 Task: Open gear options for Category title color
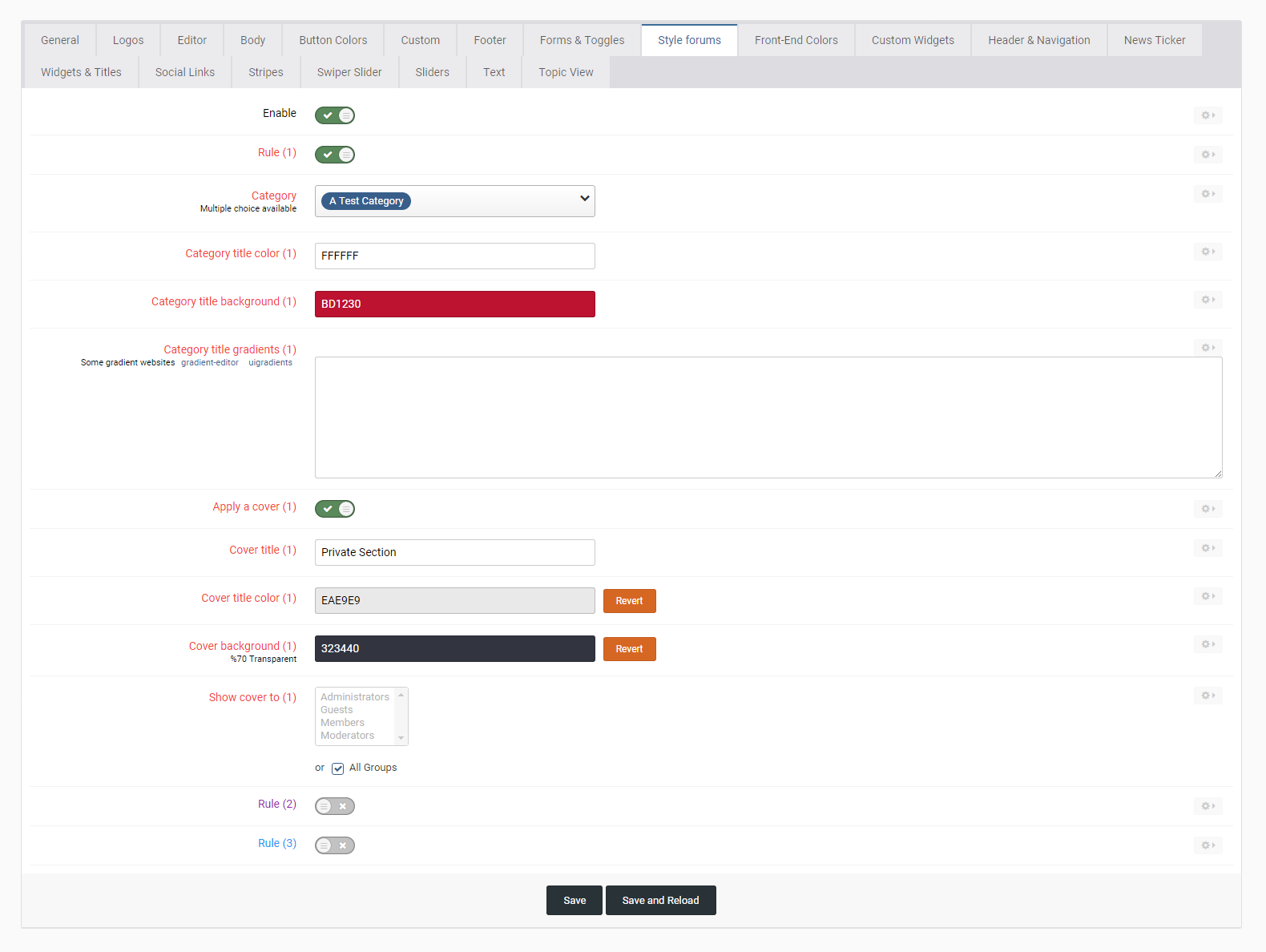pyautogui.click(x=1208, y=252)
